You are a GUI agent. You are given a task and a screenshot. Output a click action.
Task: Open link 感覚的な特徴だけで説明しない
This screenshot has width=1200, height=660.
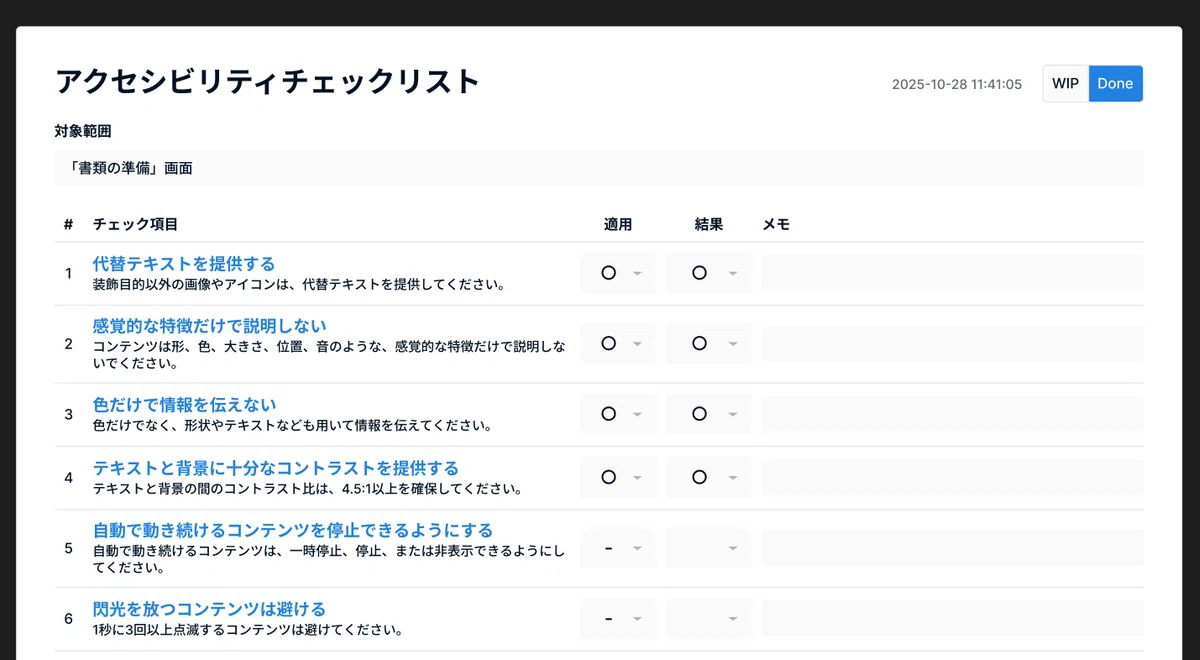click(x=209, y=326)
